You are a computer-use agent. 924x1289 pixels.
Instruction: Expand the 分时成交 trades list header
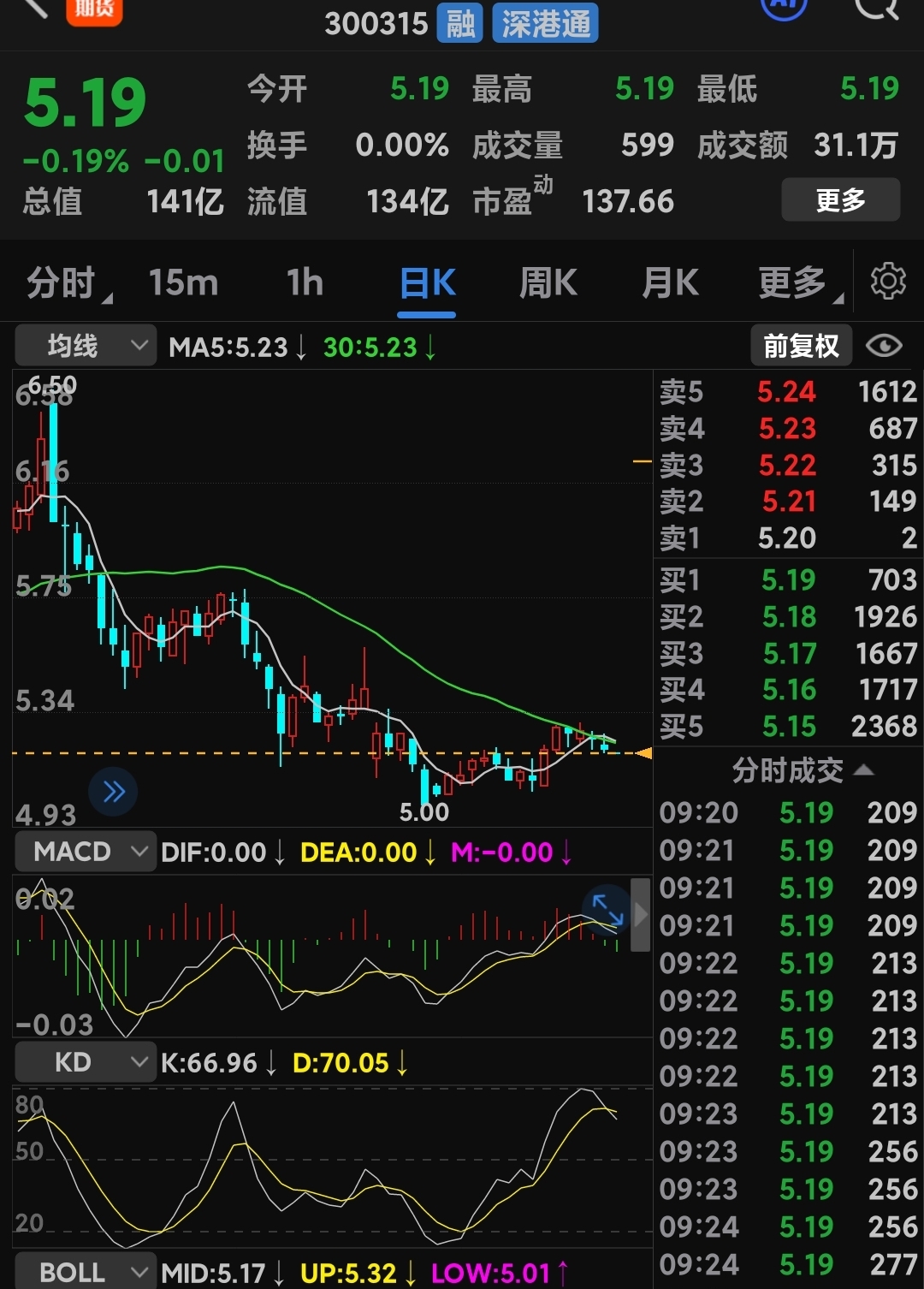point(802,770)
